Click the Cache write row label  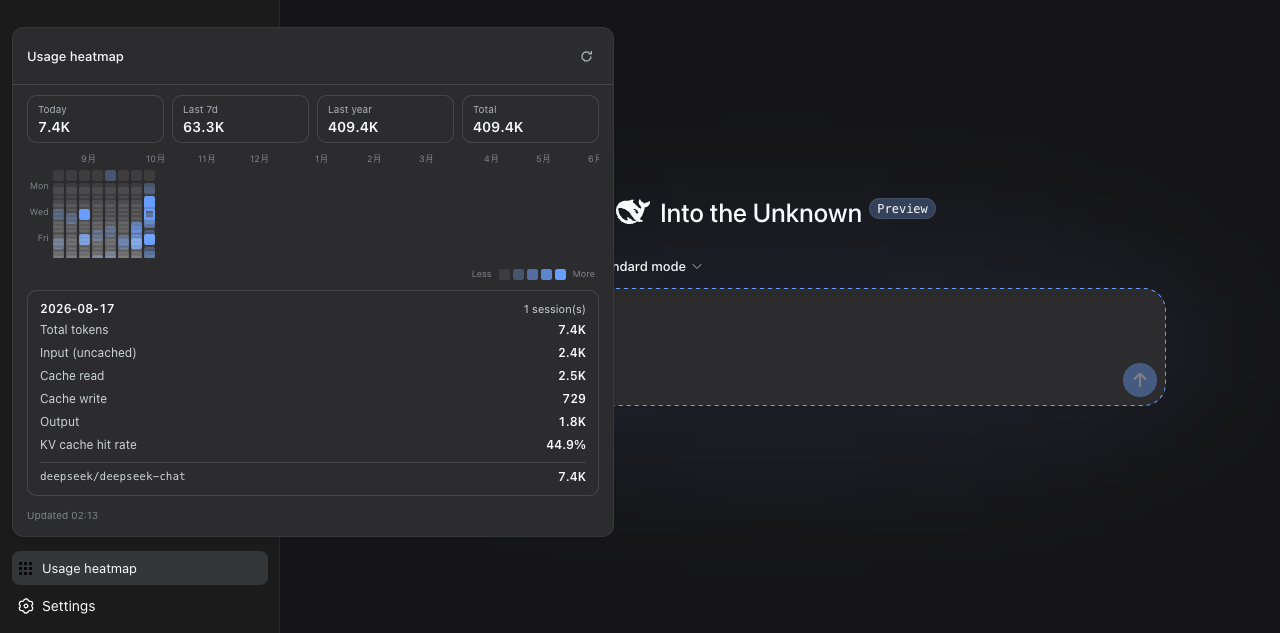click(x=73, y=399)
